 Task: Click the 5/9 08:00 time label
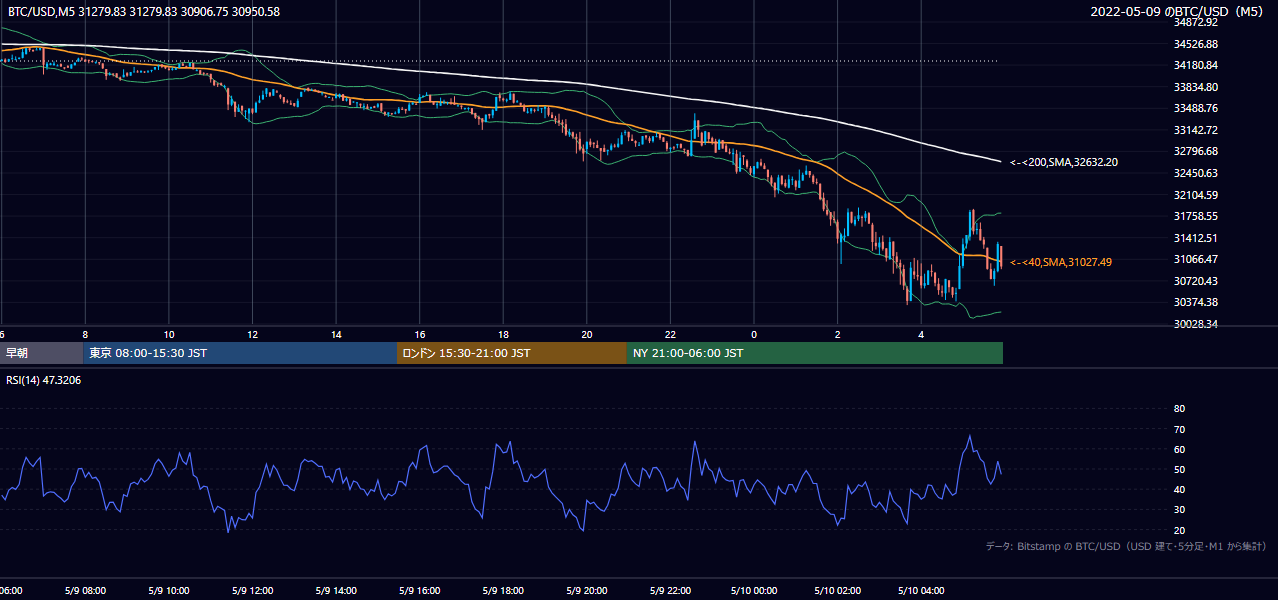pos(84,591)
